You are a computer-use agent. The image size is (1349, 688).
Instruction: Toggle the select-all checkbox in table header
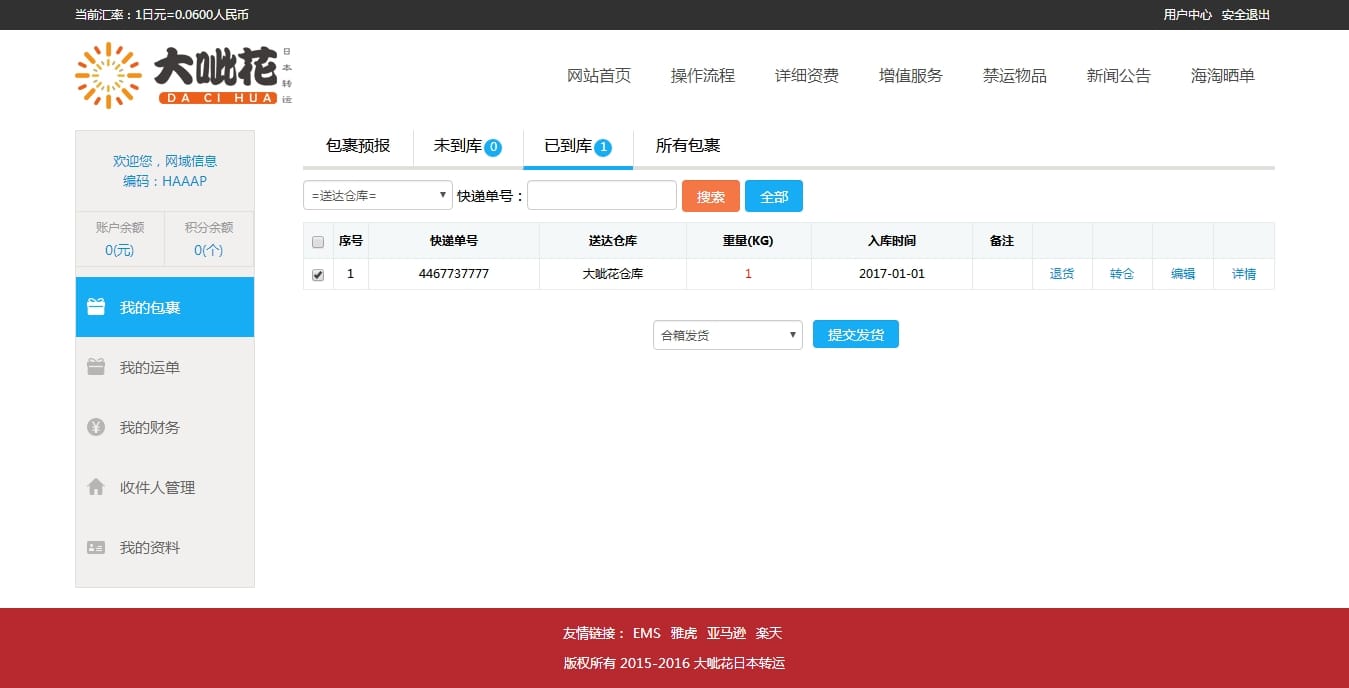318,241
